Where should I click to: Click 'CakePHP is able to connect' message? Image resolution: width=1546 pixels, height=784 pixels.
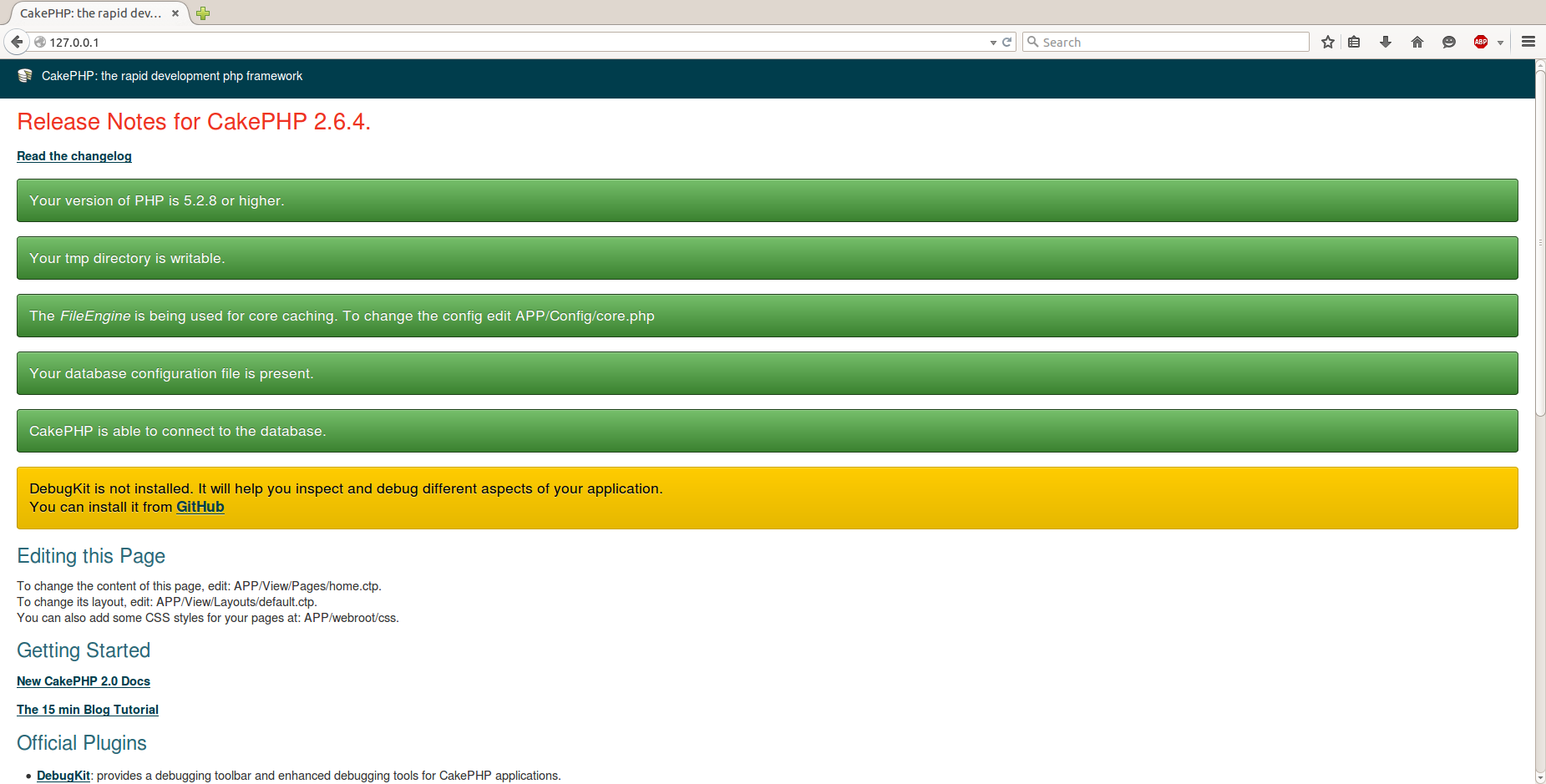click(767, 431)
